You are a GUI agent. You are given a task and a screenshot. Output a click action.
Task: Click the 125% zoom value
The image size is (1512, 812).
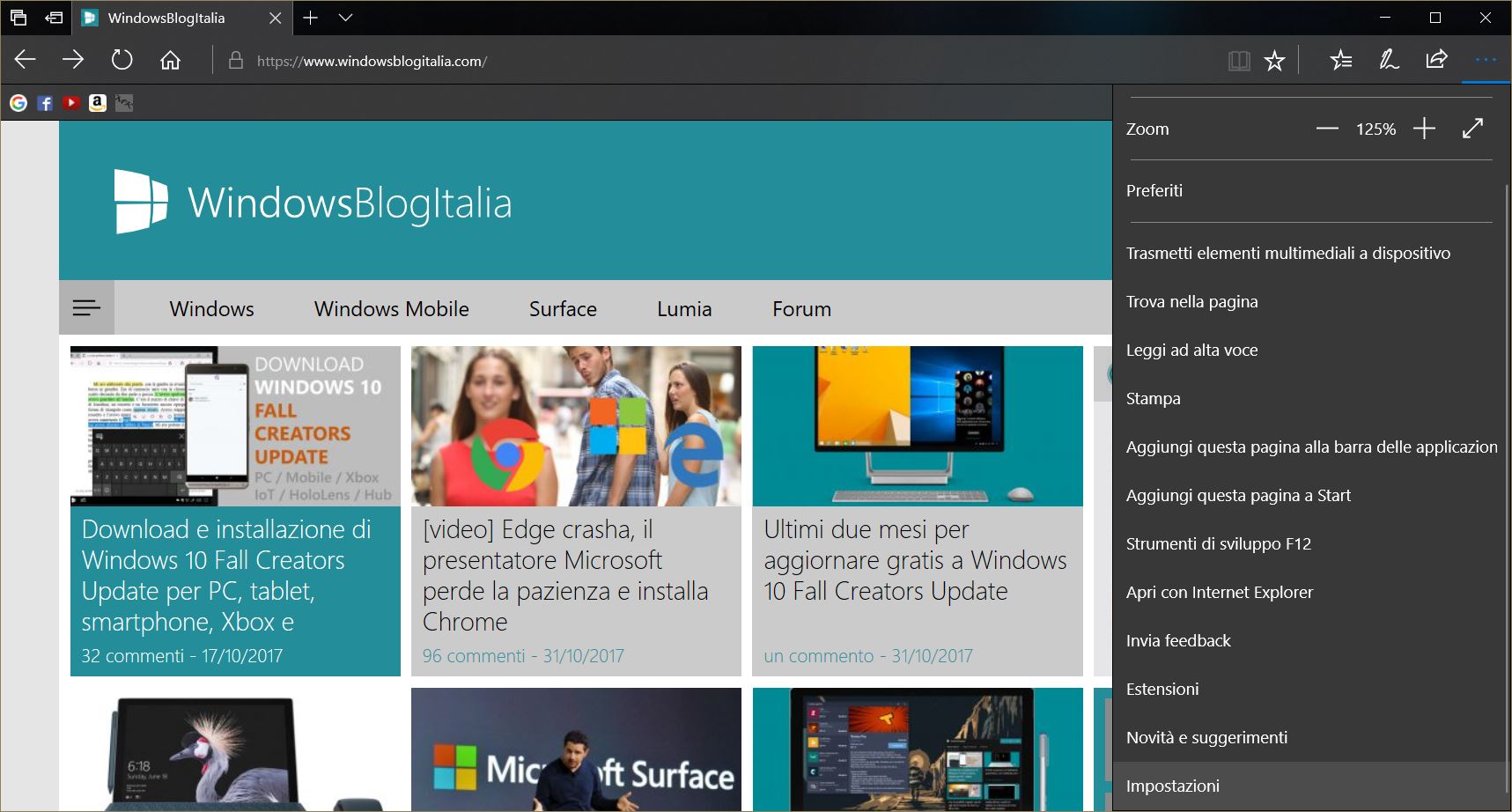pyautogui.click(x=1376, y=129)
